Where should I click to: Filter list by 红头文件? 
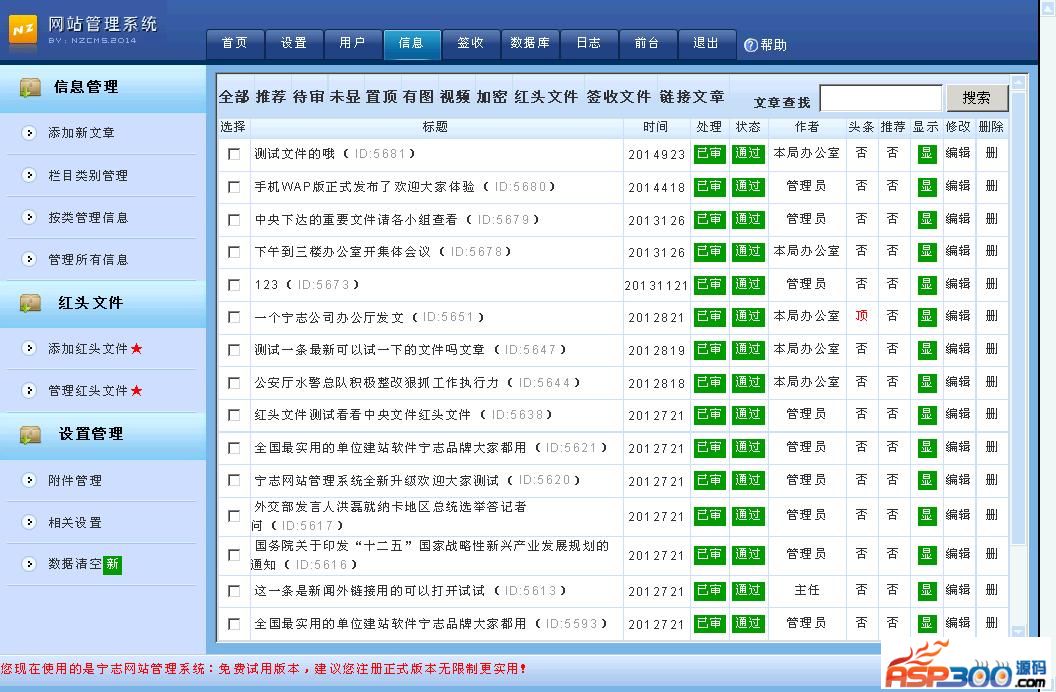(546, 97)
